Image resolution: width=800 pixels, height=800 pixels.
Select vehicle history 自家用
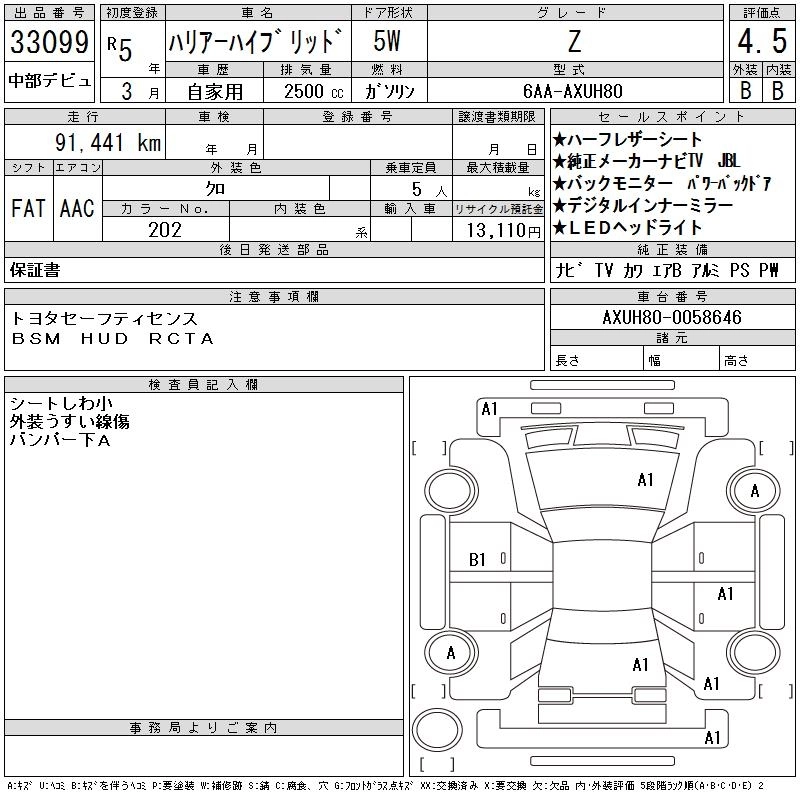click(x=215, y=92)
